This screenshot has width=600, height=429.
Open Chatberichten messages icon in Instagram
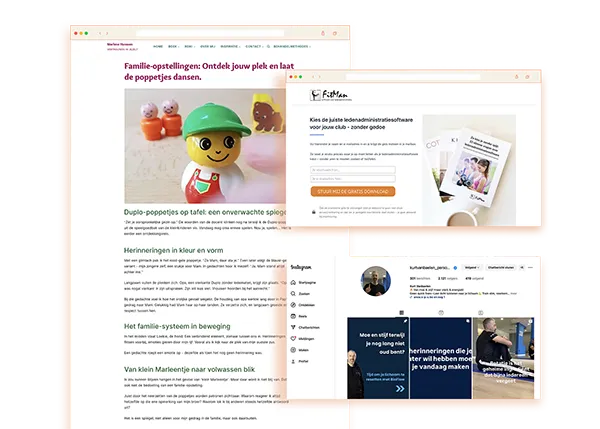click(293, 327)
